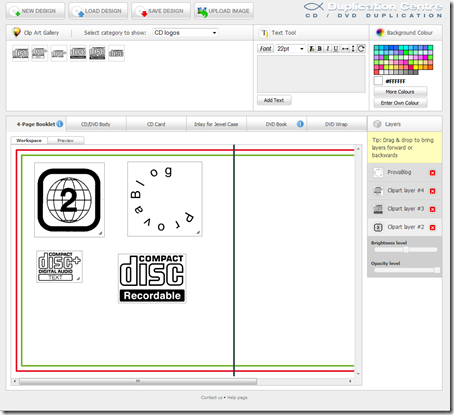The height and width of the screenshot is (415, 454).
Task: Select the ProvaBlog layer
Action: [x=399, y=172]
